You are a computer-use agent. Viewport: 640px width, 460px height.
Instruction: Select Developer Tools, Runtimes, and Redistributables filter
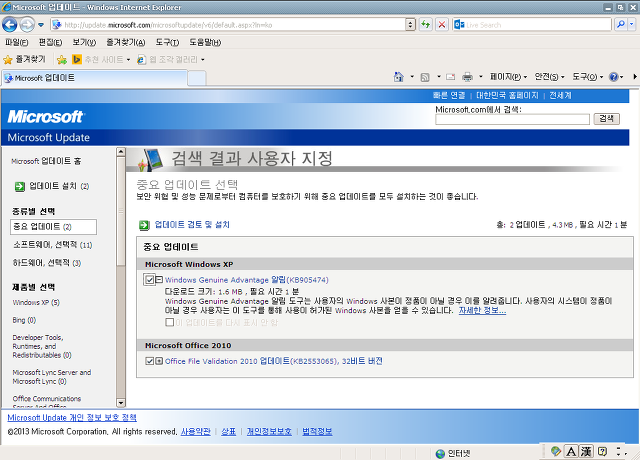[42, 346]
